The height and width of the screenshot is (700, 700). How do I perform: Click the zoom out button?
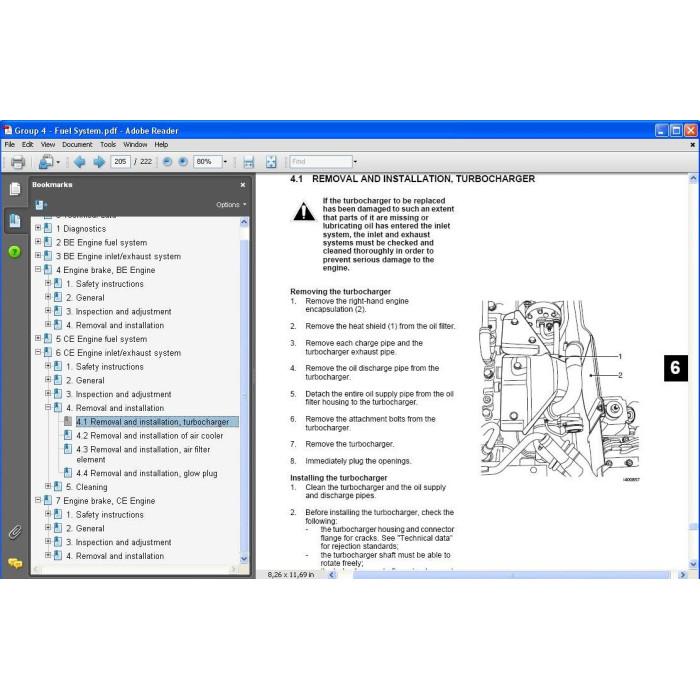click(167, 162)
